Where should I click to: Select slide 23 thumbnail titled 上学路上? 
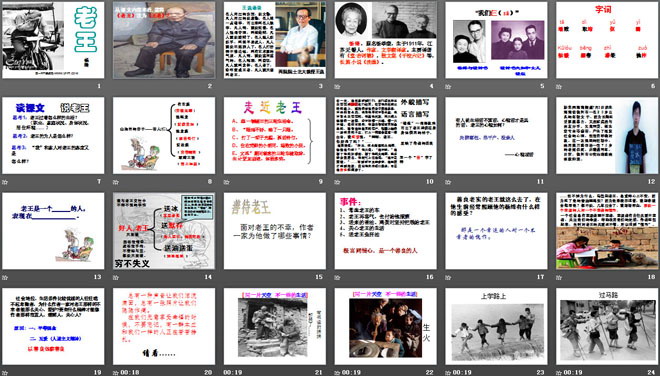(x=496, y=326)
